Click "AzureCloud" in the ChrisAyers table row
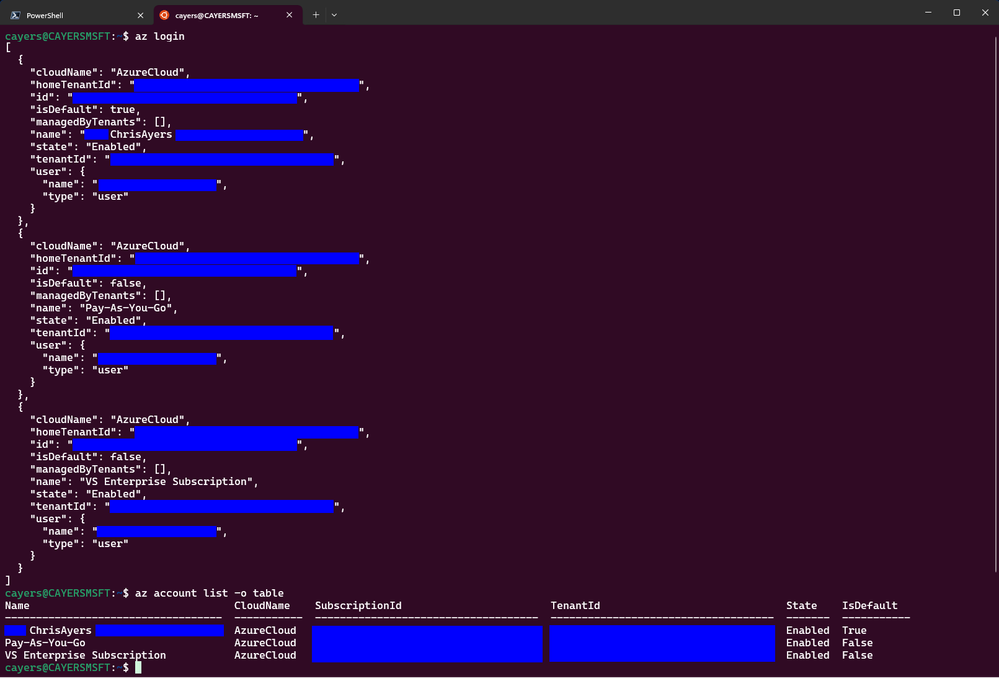This screenshot has width=999, height=678. 265,630
